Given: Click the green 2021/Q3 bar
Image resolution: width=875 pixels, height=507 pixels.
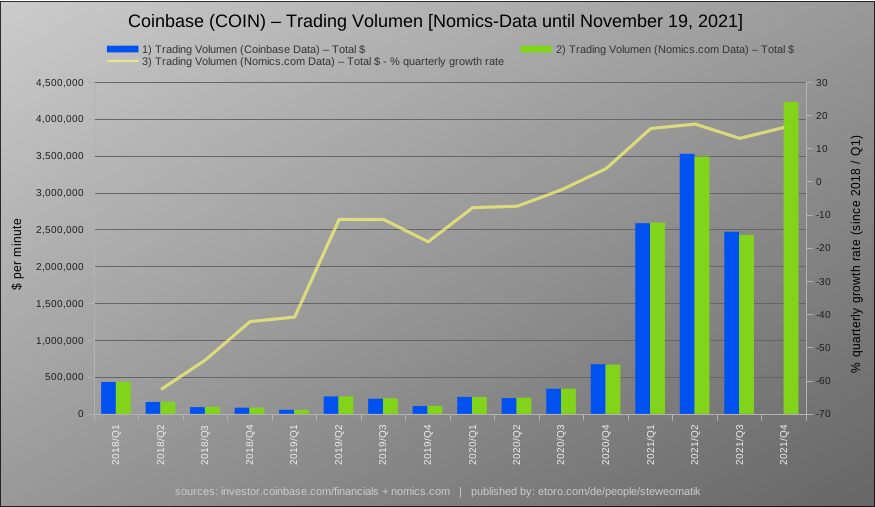Looking at the screenshot, I should [747, 324].
